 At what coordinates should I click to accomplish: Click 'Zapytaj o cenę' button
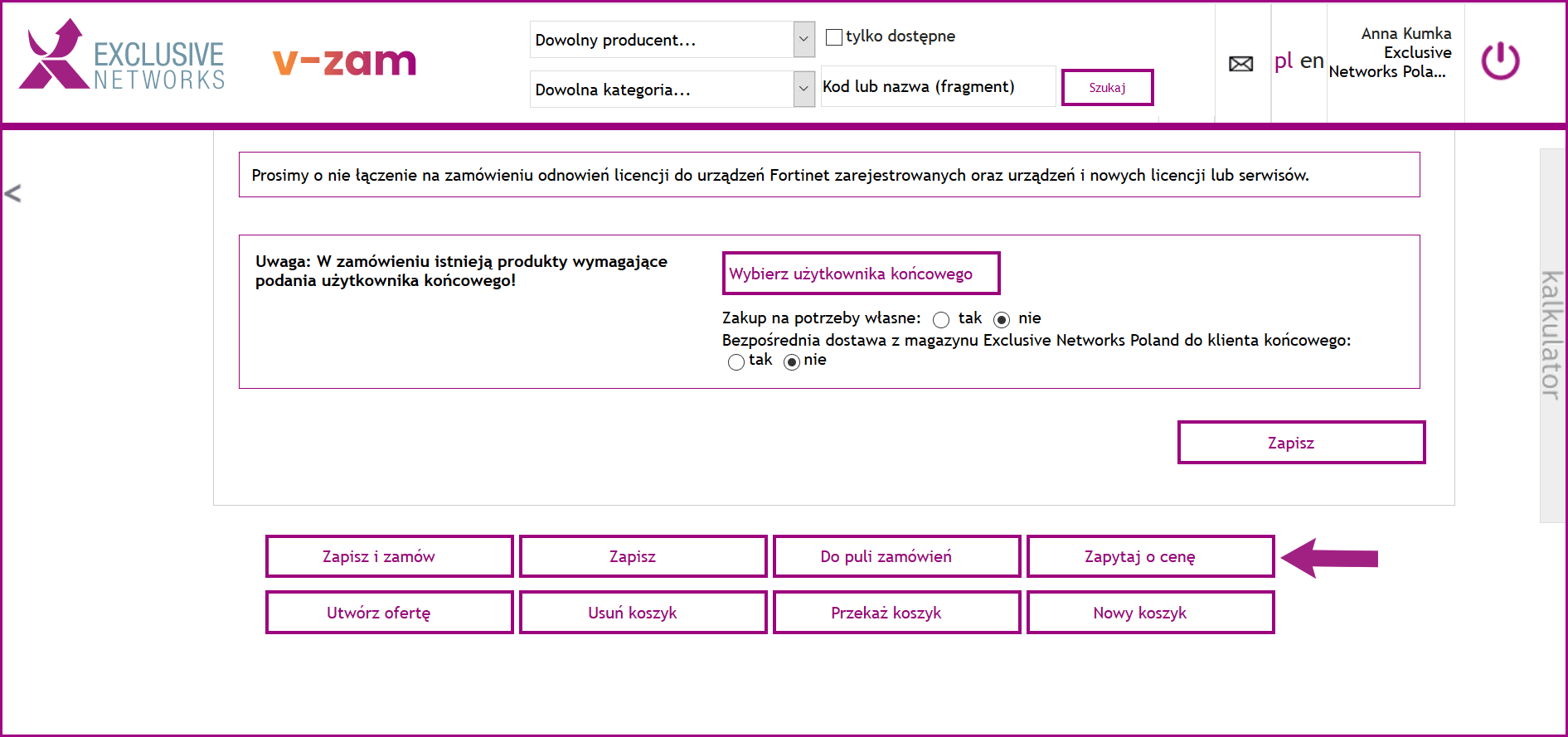[1150, 557]
